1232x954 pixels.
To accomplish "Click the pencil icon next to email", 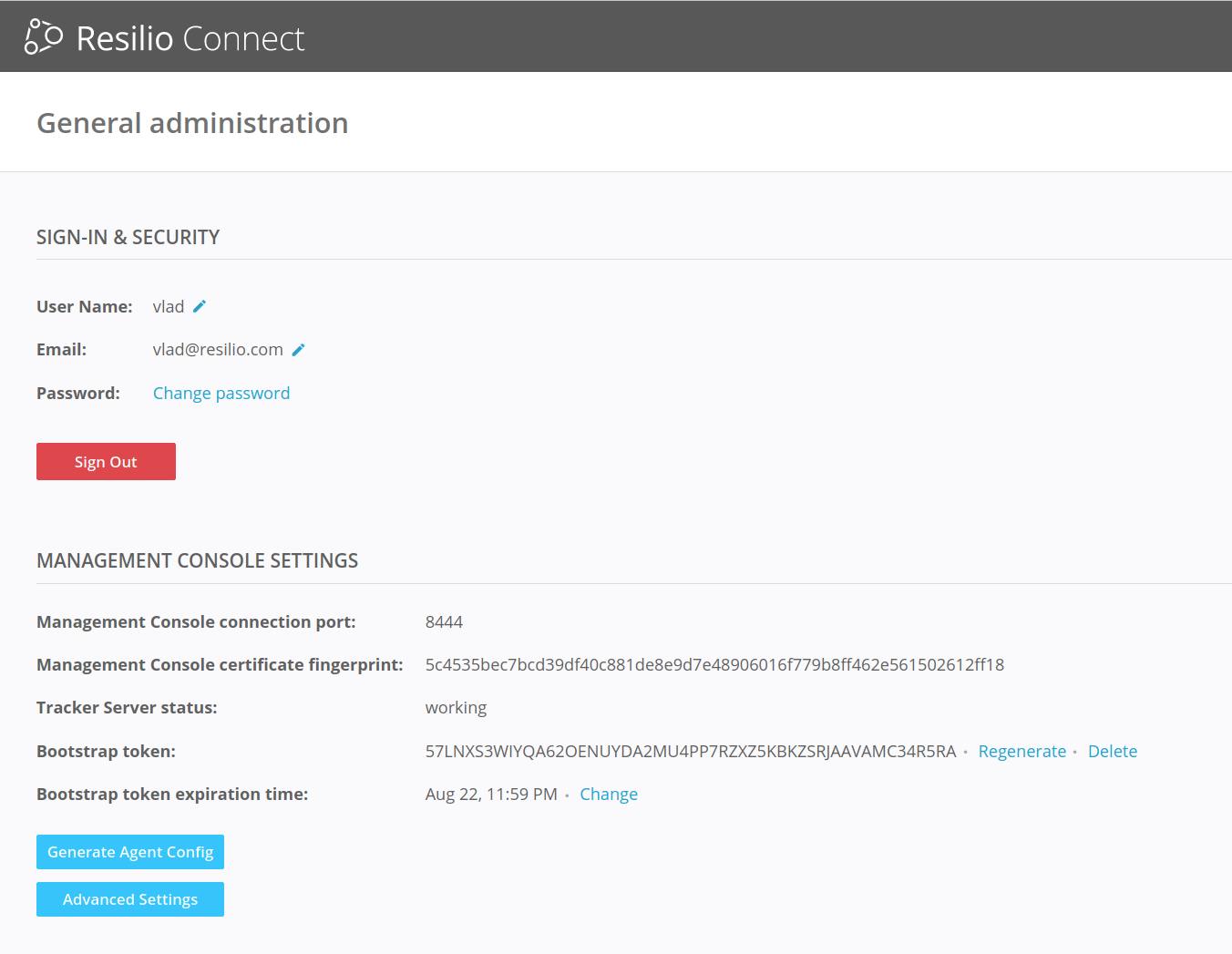I will click(x=298, y=349).
